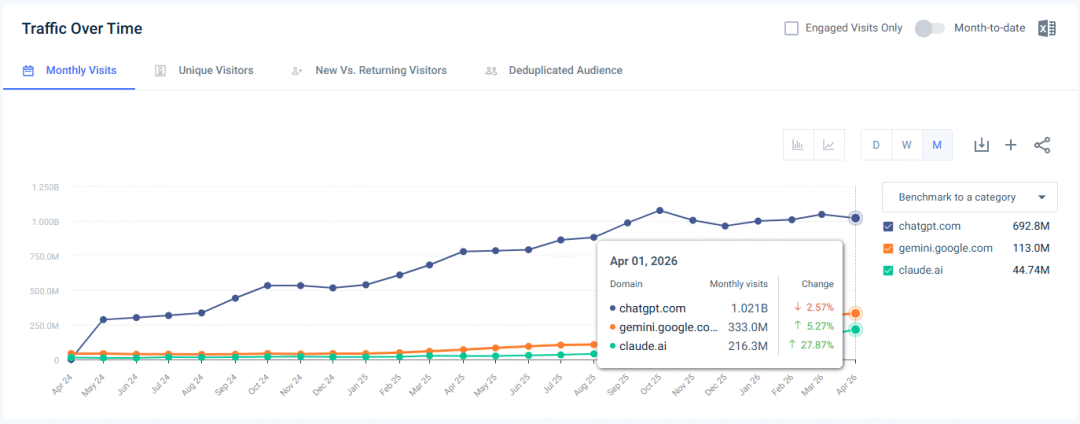The image size is (1080, 424).
Task: Click the Traffic Over Time heading
Action: pos(82,29)
